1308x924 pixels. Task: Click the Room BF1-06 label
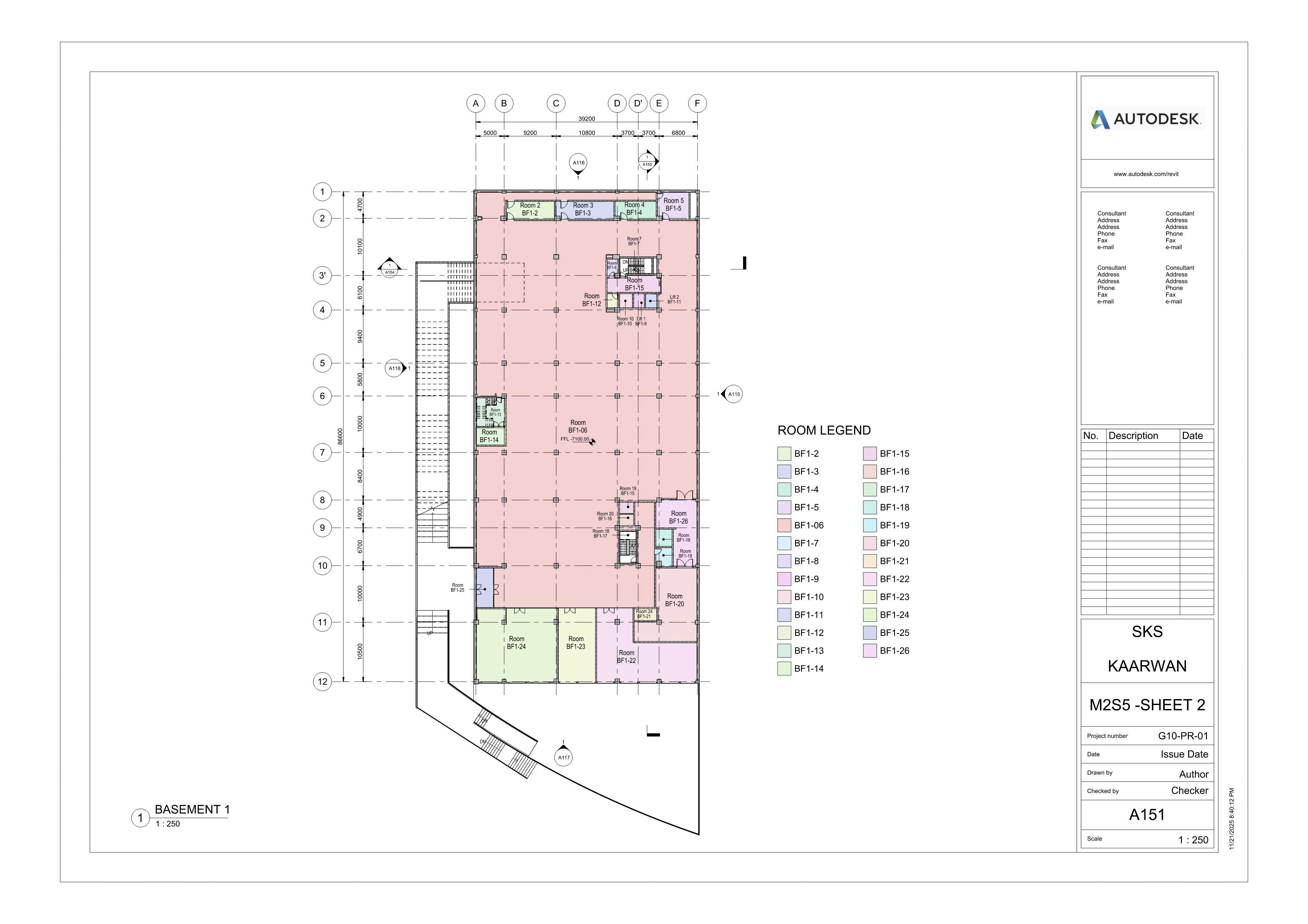[578, 427]
